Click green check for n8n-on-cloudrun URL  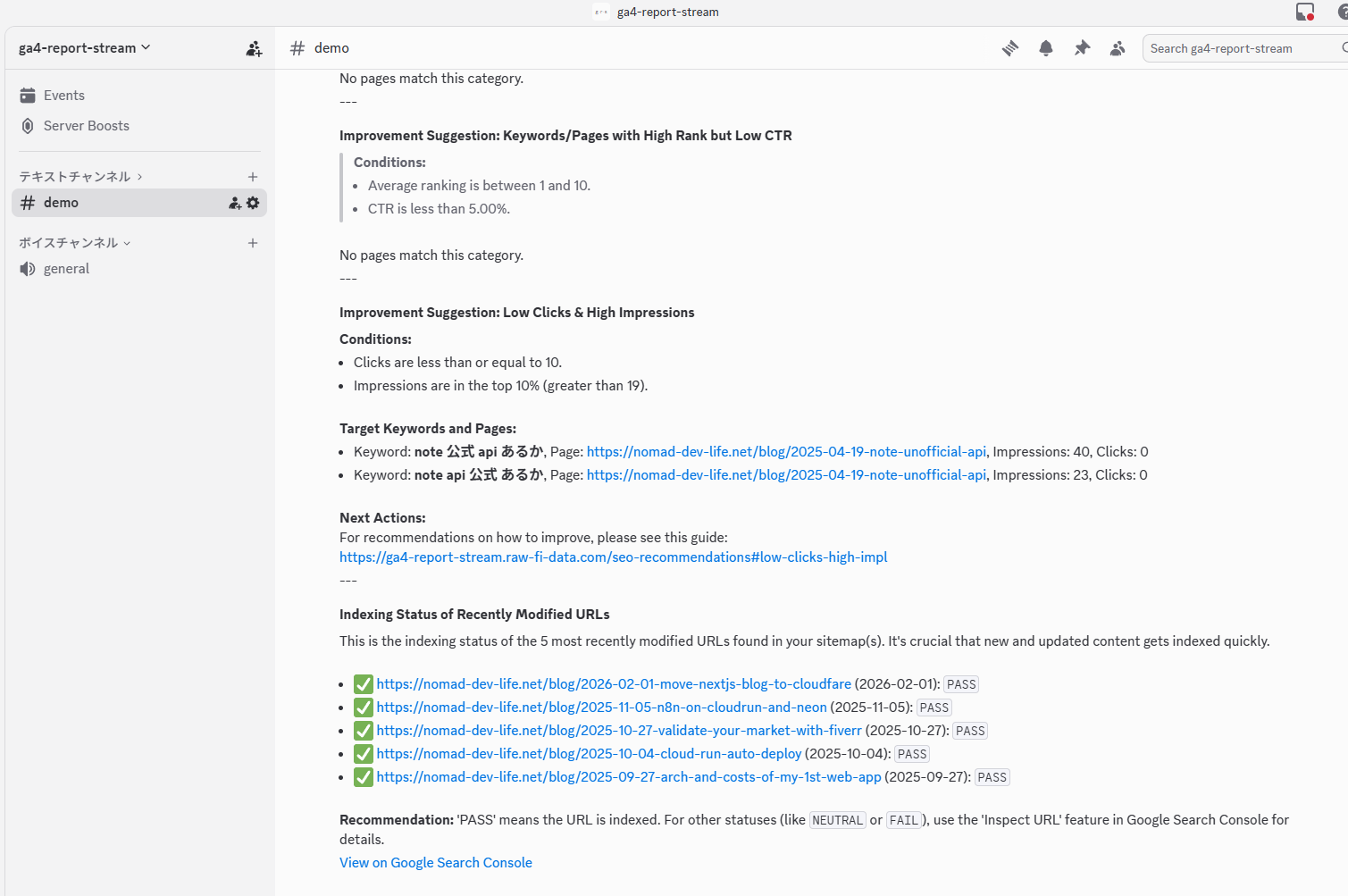[x=364, y=708]
